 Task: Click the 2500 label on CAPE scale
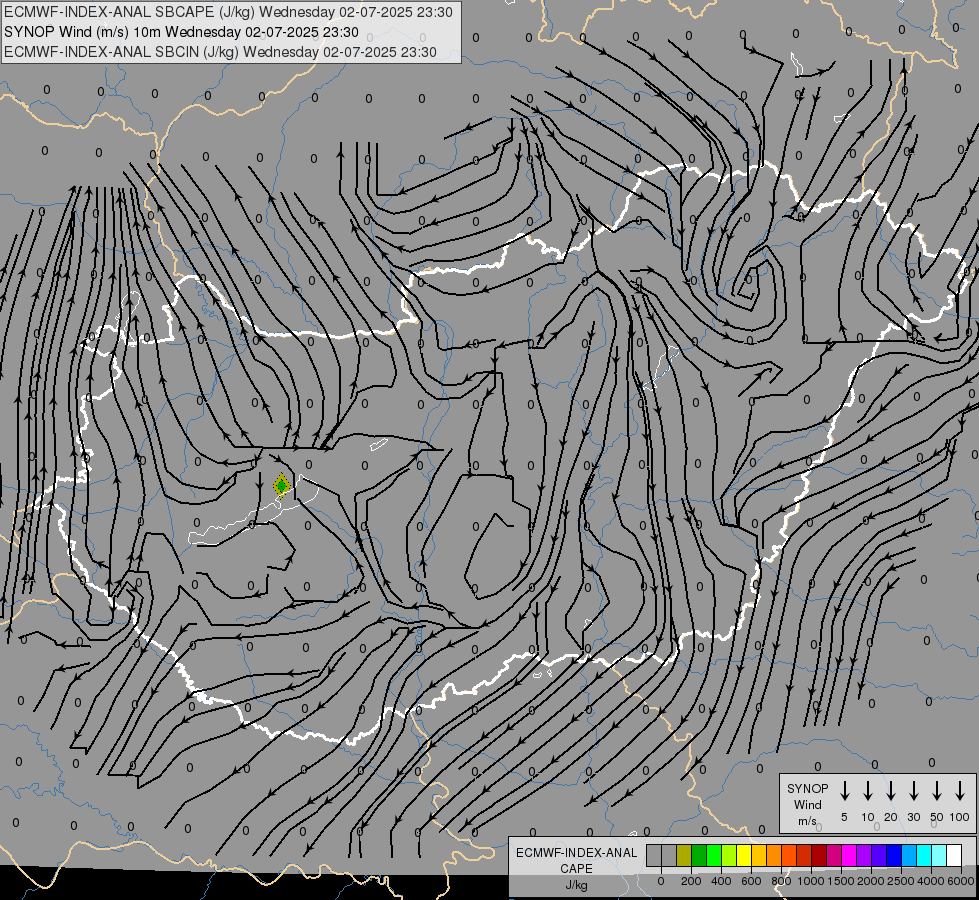pos(901,881)
